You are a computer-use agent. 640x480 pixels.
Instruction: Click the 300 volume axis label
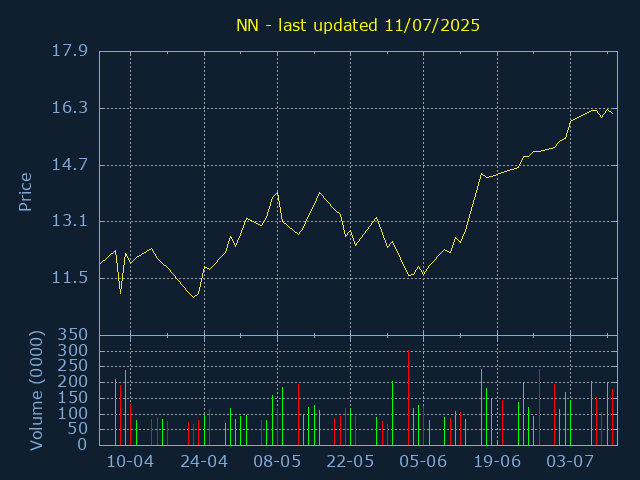click(73, 351)
